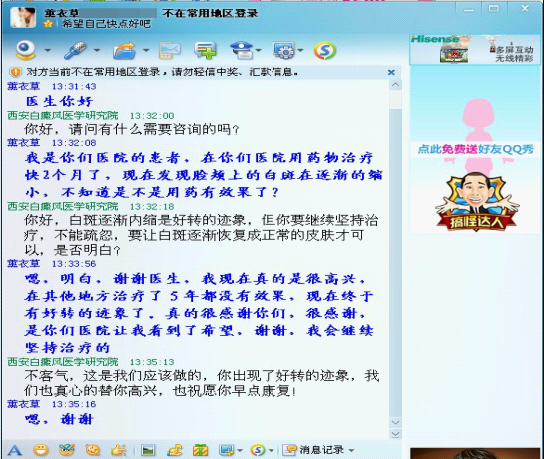This screenshot has width=544, height=459.
Task: Expand the applications dropdown arrow
Action: [x=300, y=50]
